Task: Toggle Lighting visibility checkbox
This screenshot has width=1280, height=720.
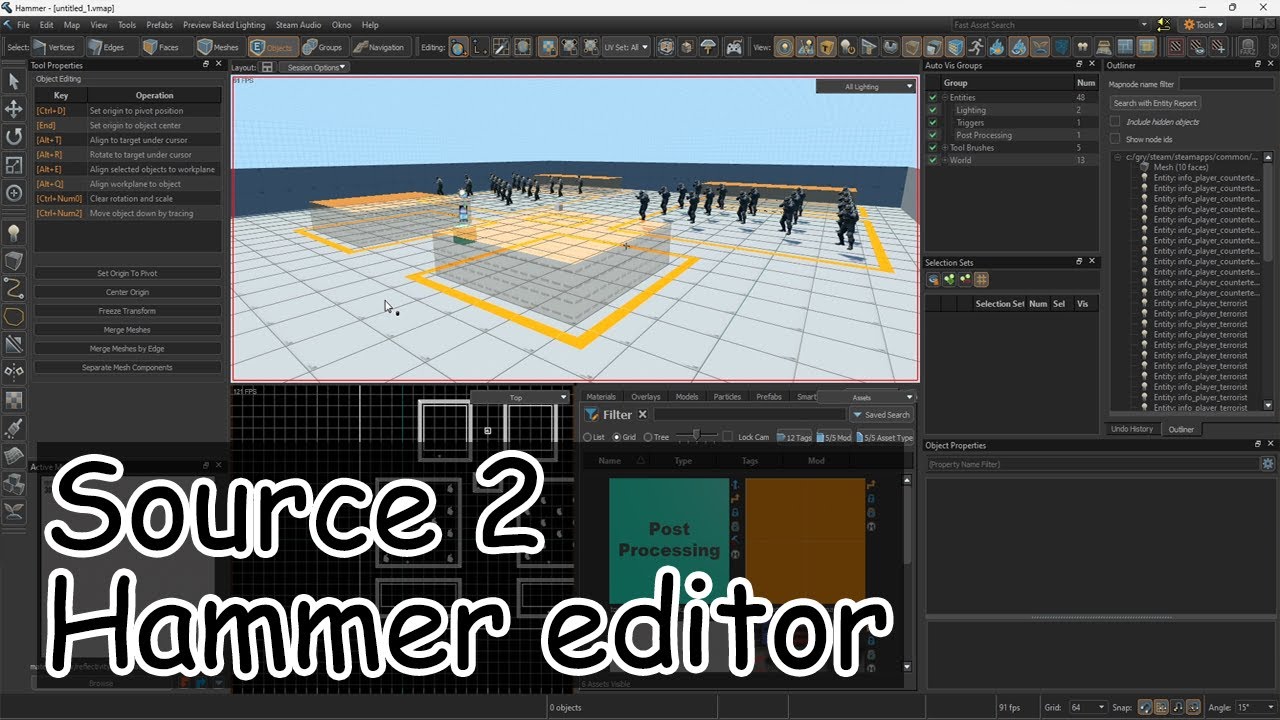Action: 933,110
